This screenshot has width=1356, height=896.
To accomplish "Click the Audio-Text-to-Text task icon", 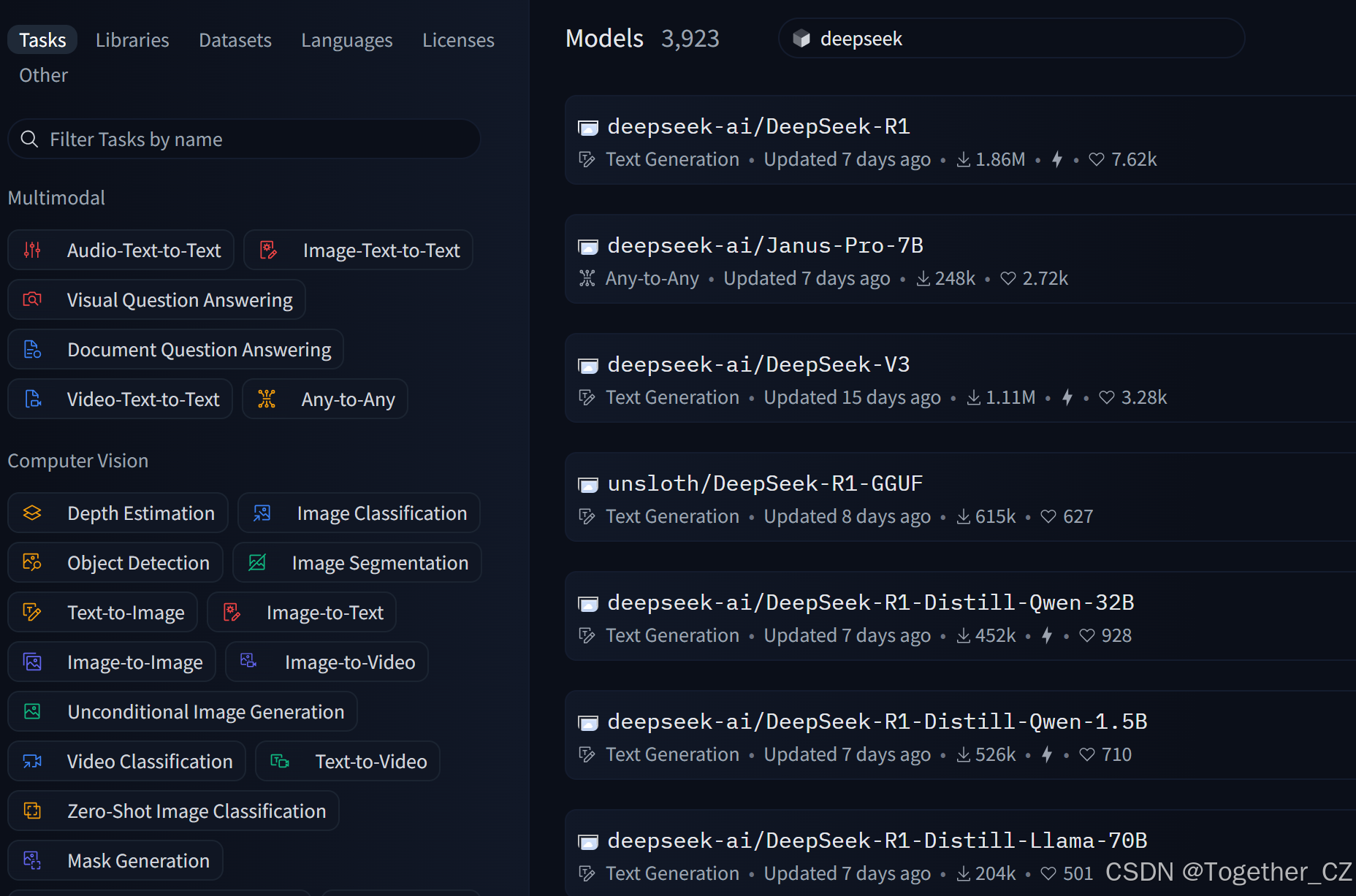I will 32,250.
